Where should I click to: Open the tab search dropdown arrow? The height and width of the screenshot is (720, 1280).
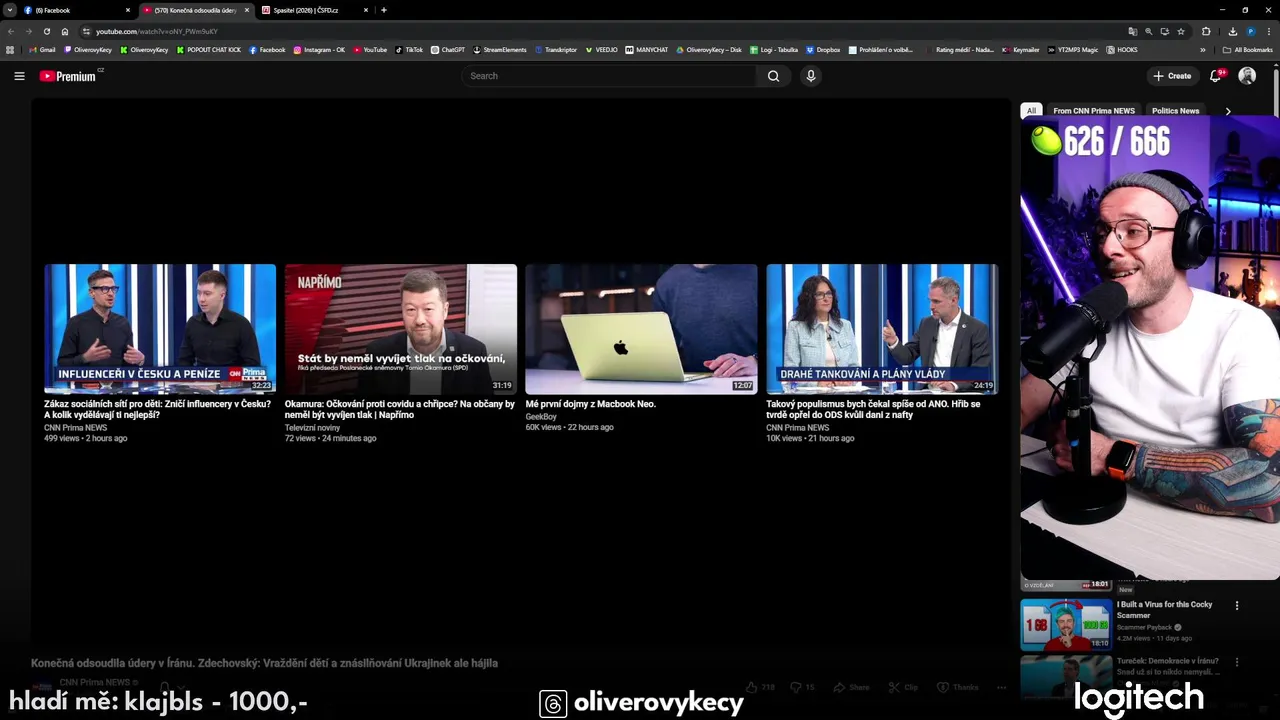(9, 10)
